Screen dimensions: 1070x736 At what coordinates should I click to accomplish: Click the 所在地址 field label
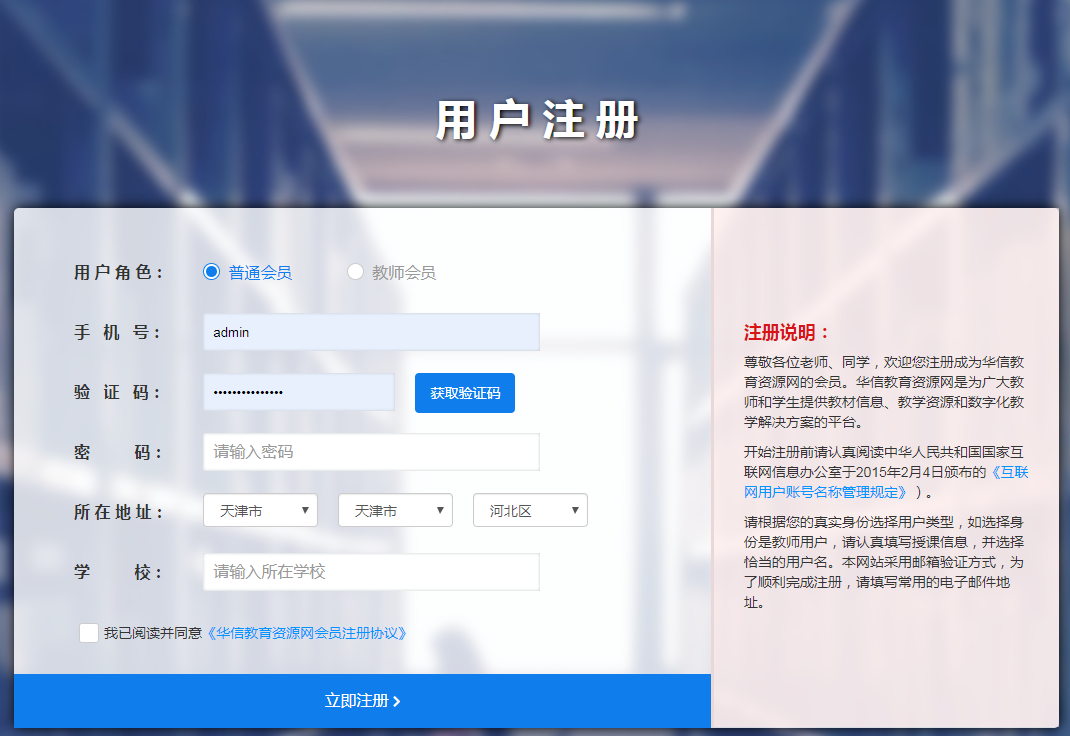(x=119, y=512)
